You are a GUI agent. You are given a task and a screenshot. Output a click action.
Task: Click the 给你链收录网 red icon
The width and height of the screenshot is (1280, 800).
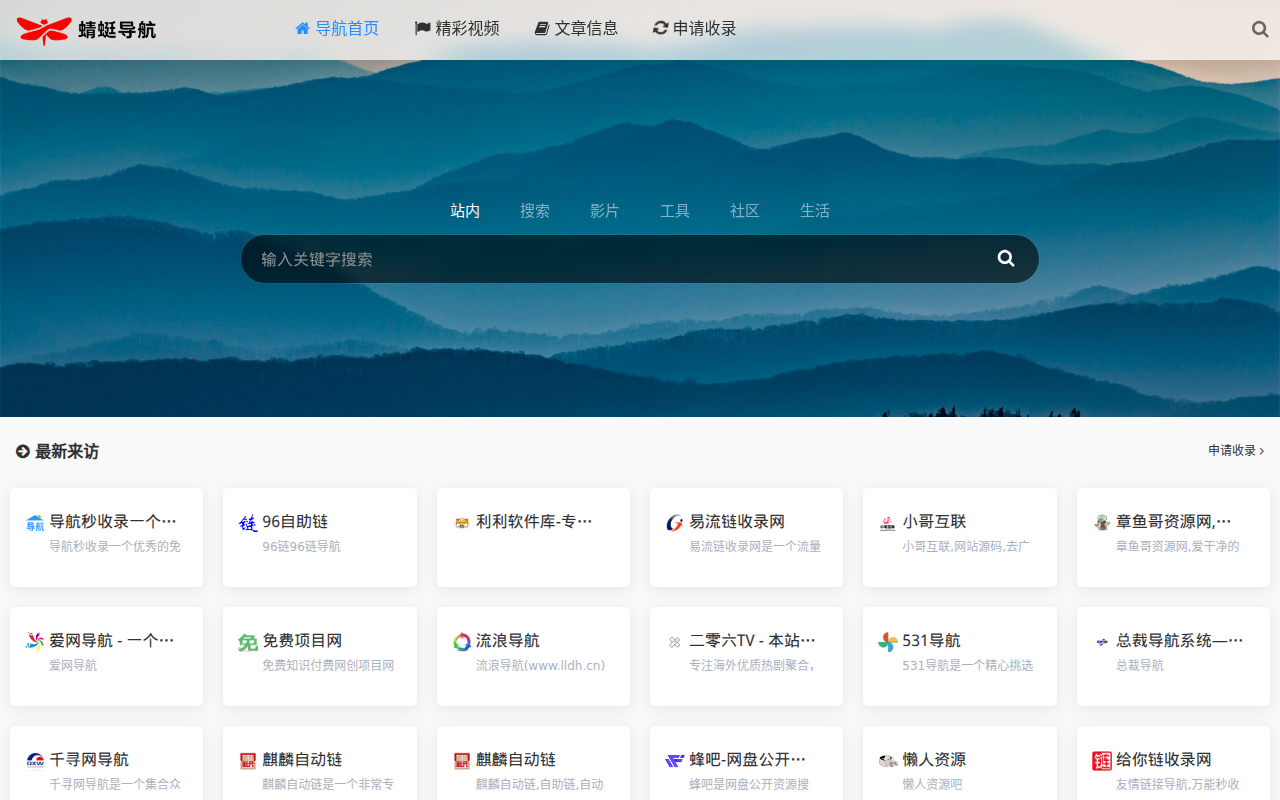coord(1102,761)
